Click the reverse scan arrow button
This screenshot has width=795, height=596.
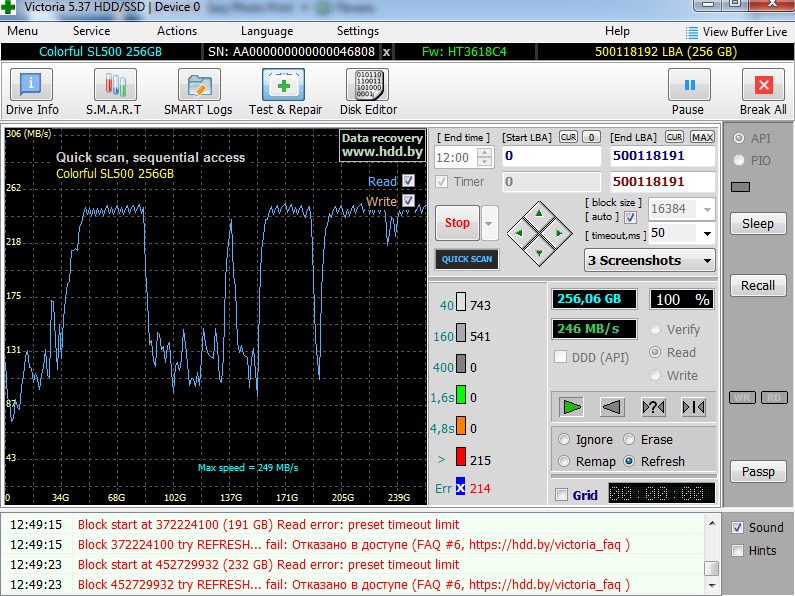click(612, 407)
